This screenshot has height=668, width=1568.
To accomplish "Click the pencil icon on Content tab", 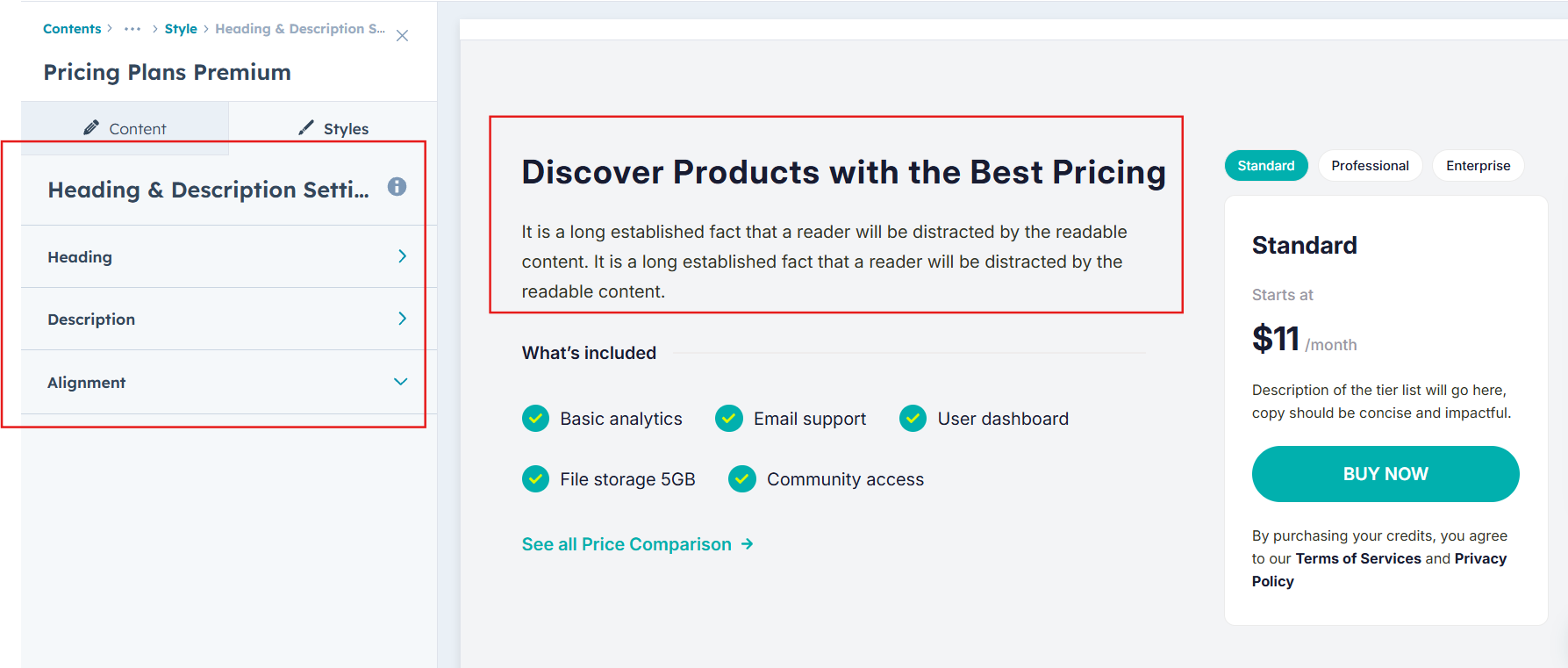I will [x=91, y=128].
